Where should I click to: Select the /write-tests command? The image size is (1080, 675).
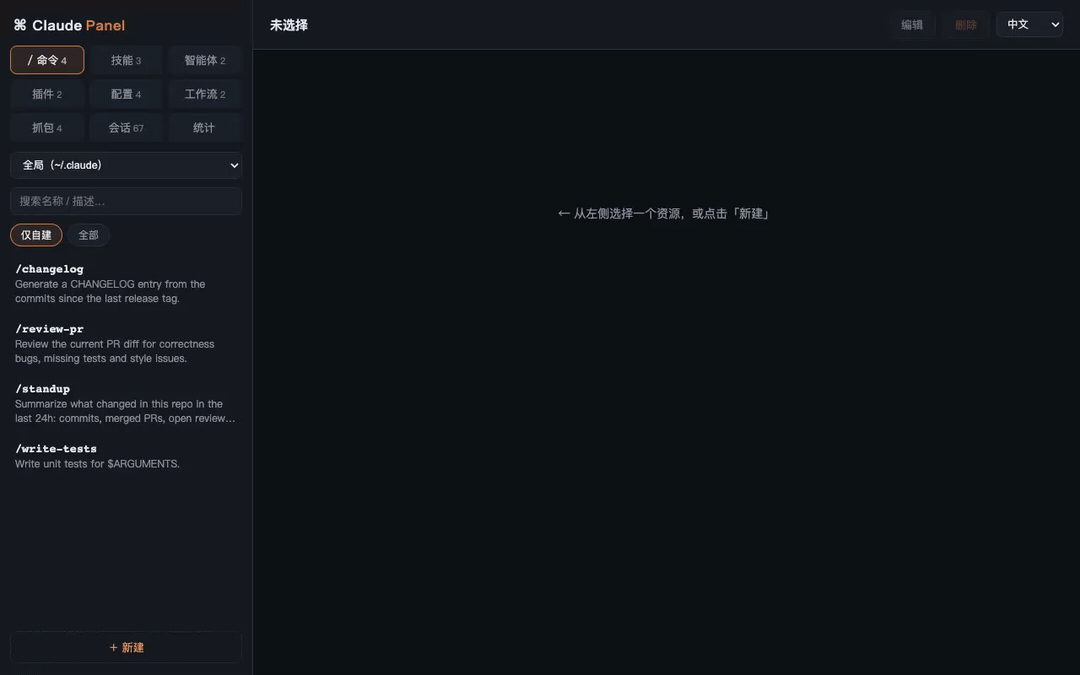click(126, 456)
